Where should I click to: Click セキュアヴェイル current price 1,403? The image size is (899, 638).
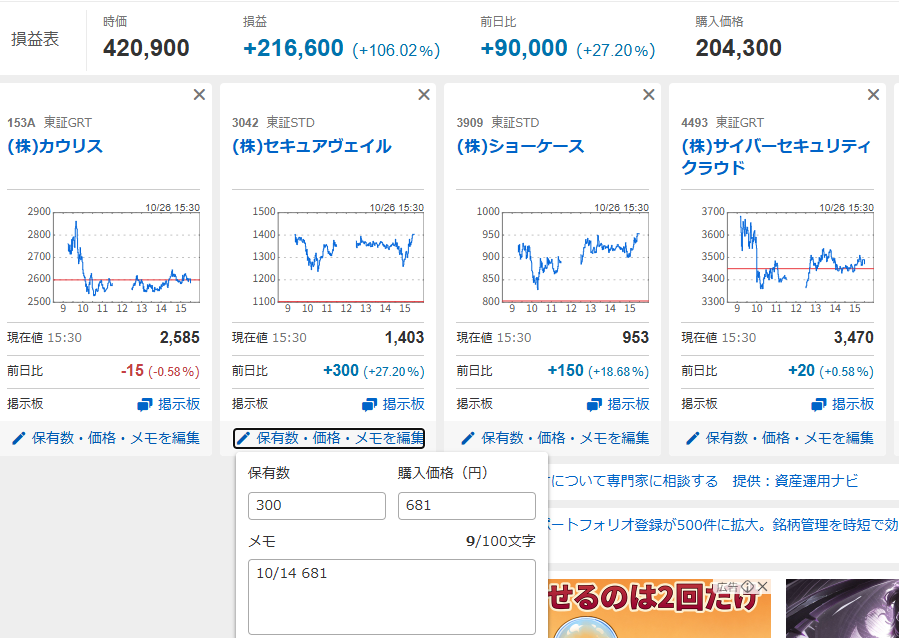404,338
